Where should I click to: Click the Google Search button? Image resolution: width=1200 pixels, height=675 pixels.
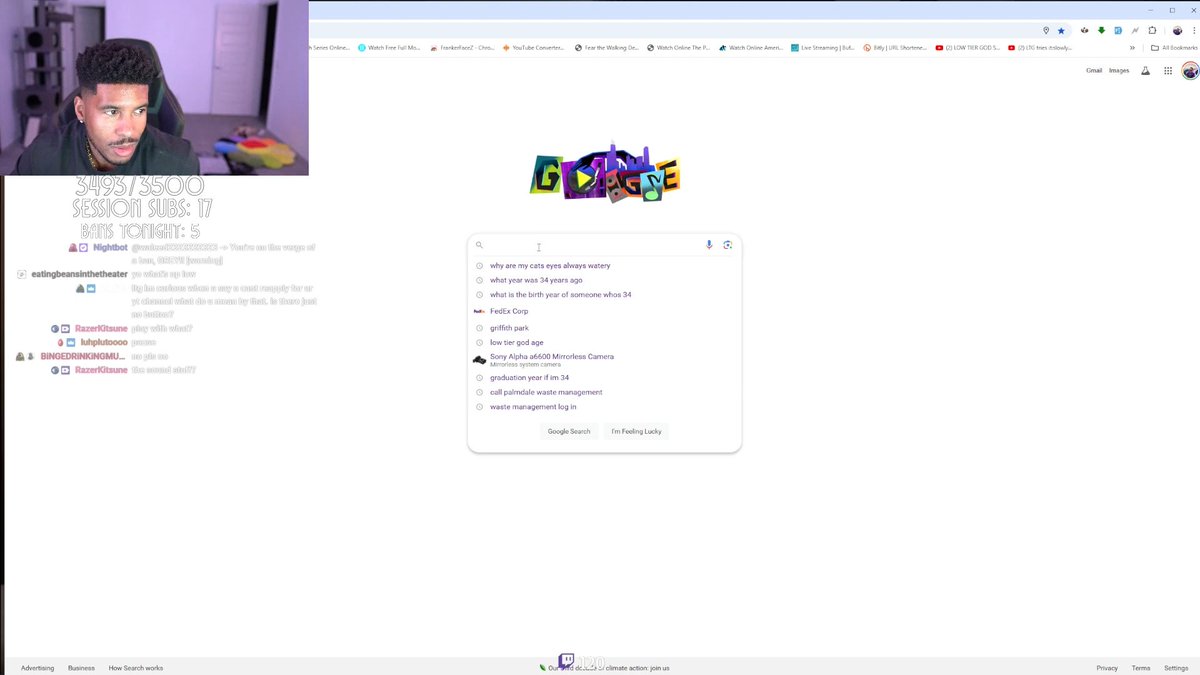coord(569,431)
